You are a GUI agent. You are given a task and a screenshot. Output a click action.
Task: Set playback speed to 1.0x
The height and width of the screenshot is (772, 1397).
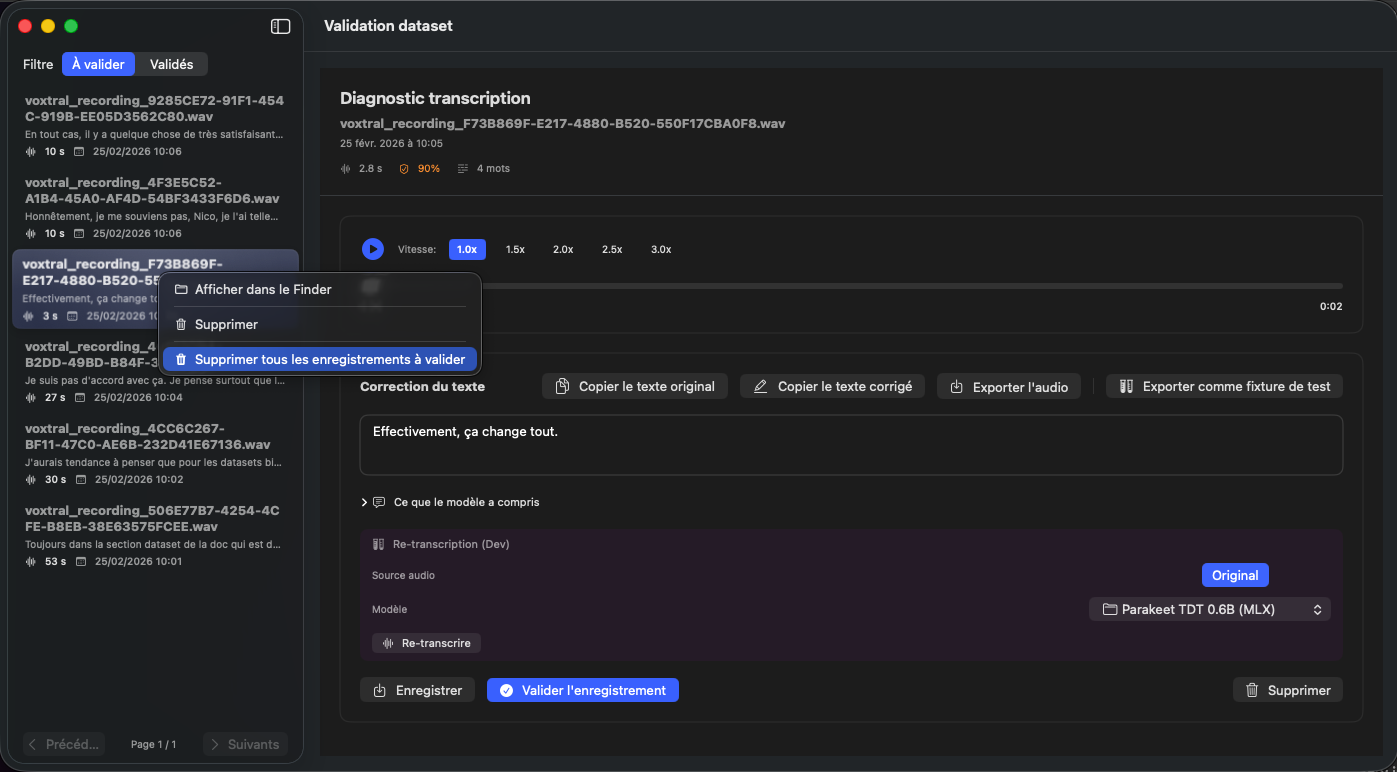(467, 249)
